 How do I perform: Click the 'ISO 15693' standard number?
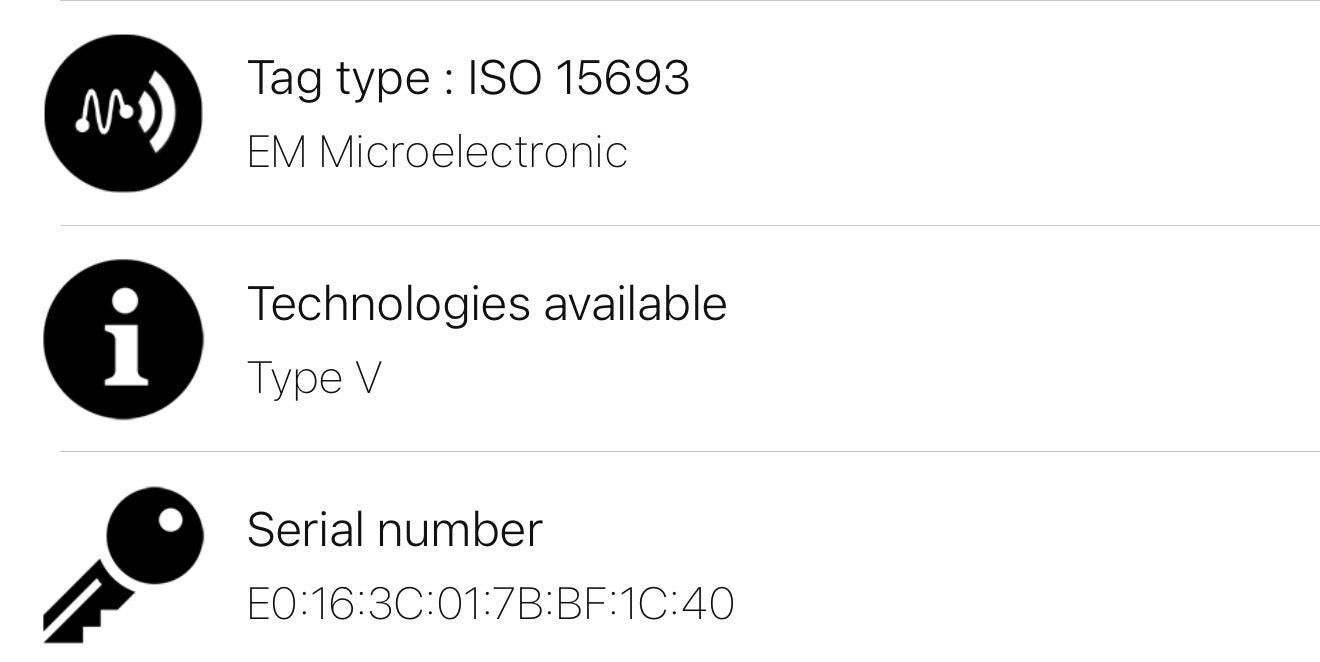(x=579, y=78)
